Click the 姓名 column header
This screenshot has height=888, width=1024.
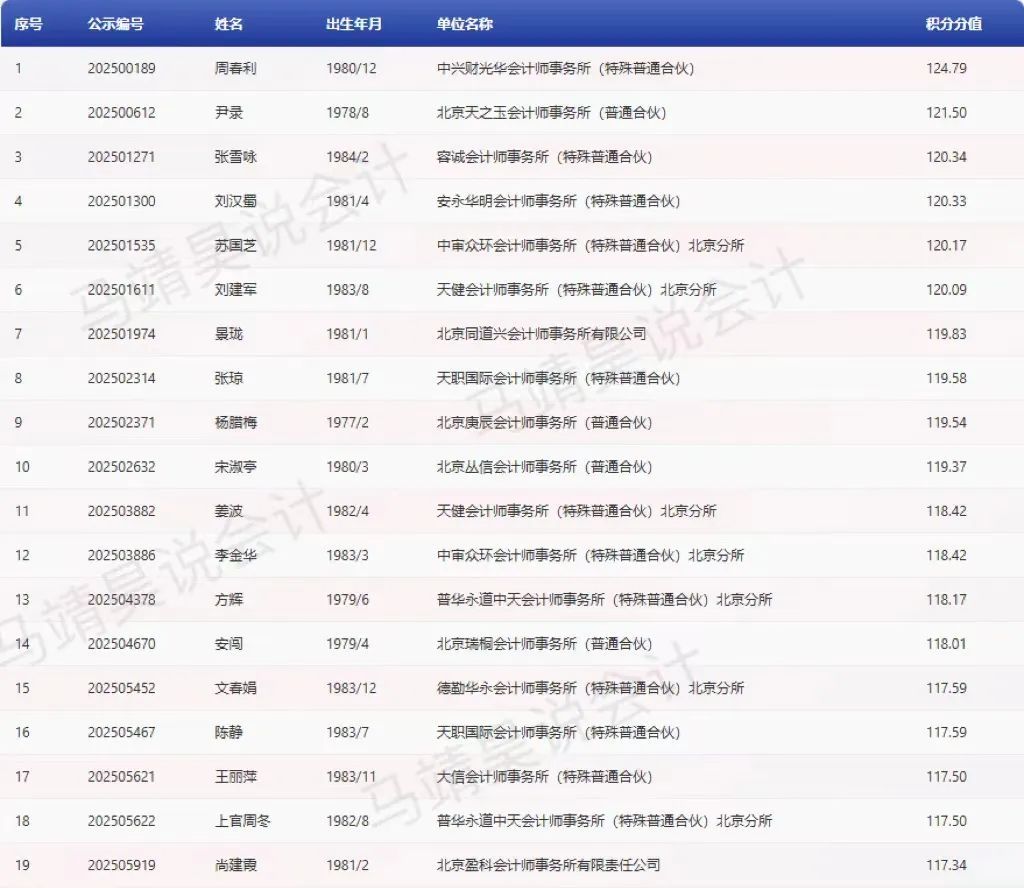[229, 24]
